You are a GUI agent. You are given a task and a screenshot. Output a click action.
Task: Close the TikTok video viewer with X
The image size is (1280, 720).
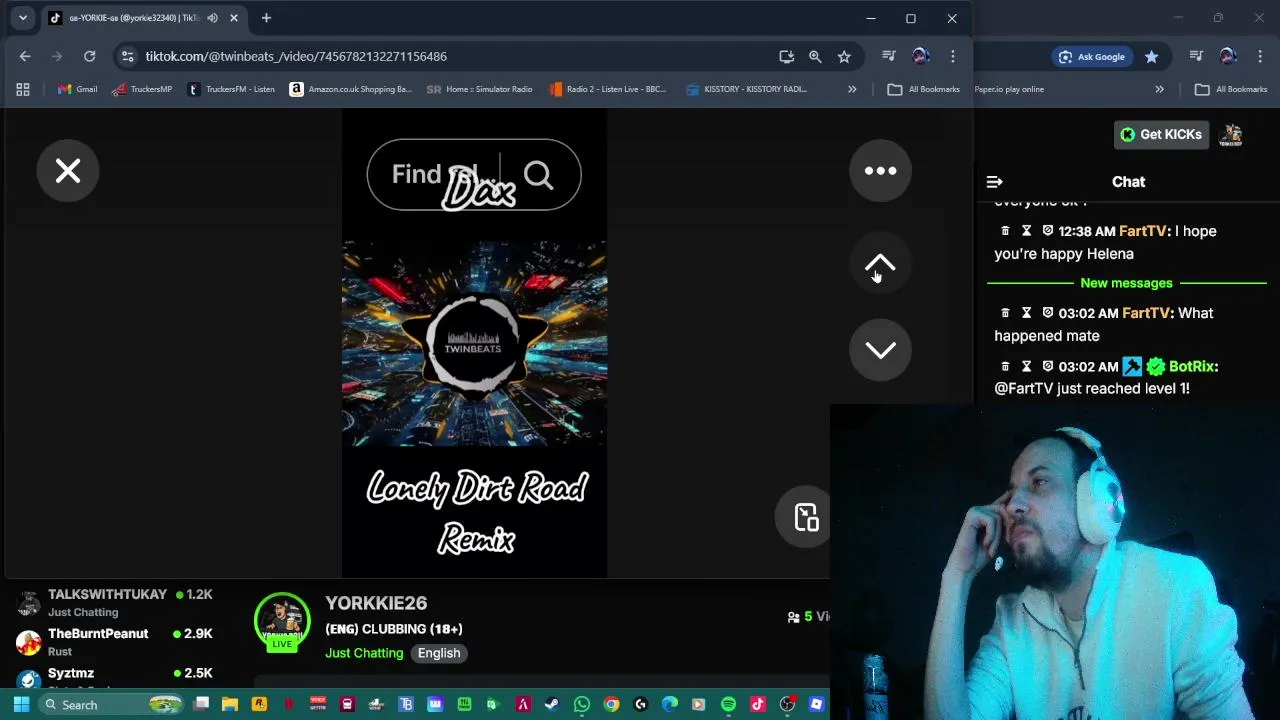(x=68, y=171)
